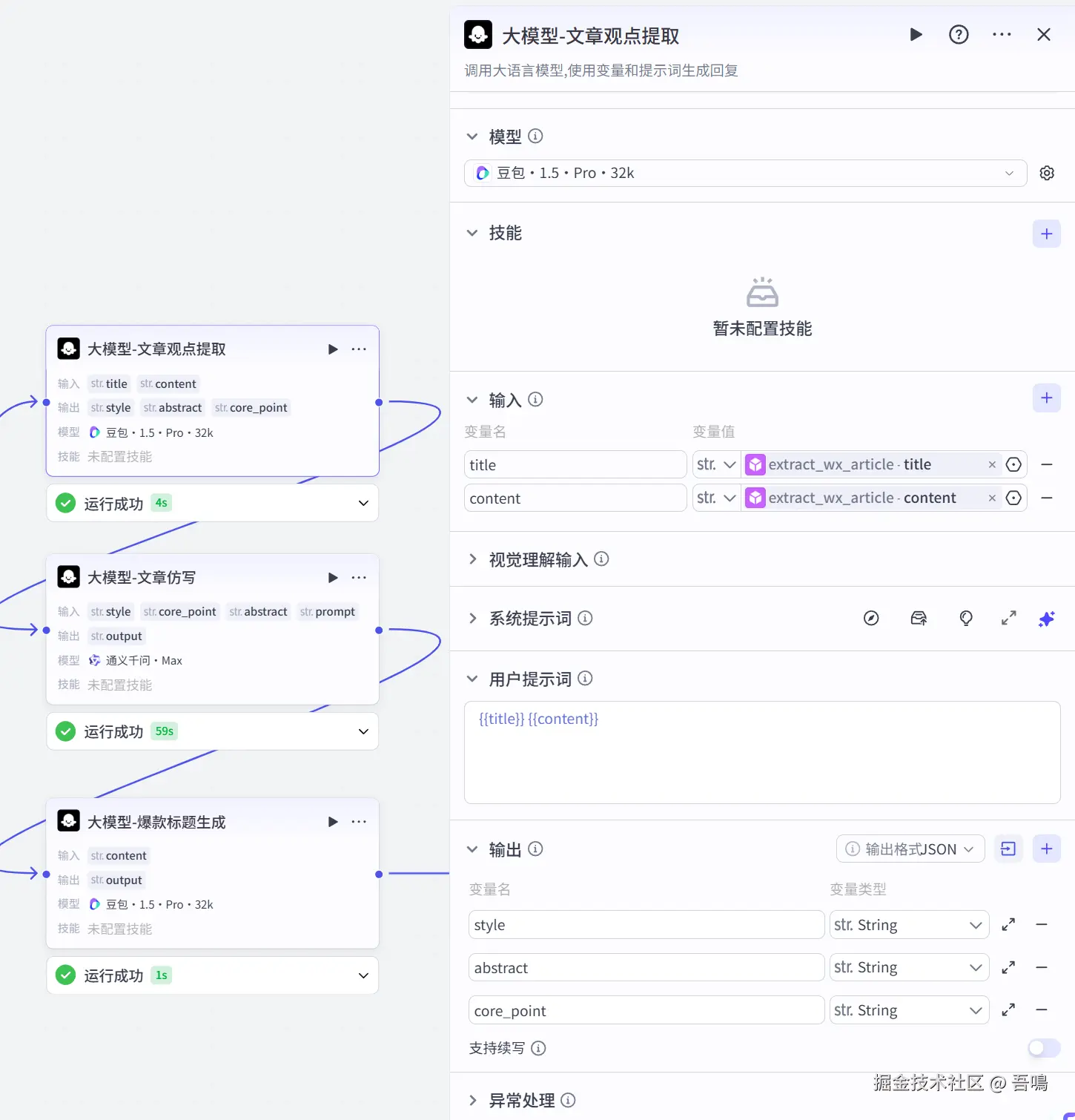
Task: Add a new output variable
Action: [x=1047, y=849]
